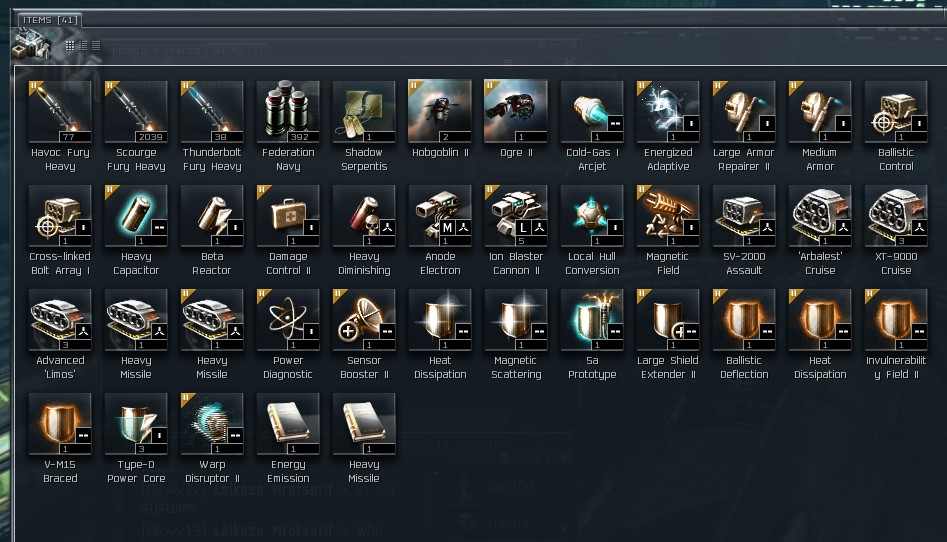The width and height of the screenshot is (947, 542).
Task: Select the Warp Disruptor II icon
Action: pyautogui.click(x=212, y=424)
